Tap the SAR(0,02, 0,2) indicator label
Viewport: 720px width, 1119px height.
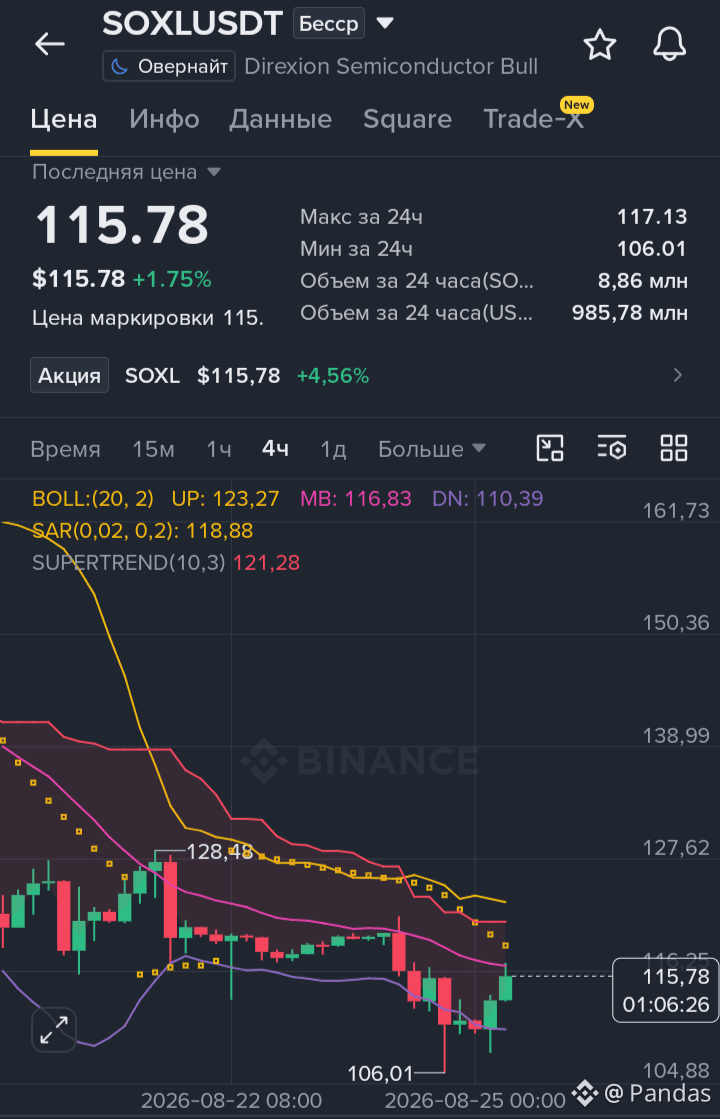click(x=143, y=531)
